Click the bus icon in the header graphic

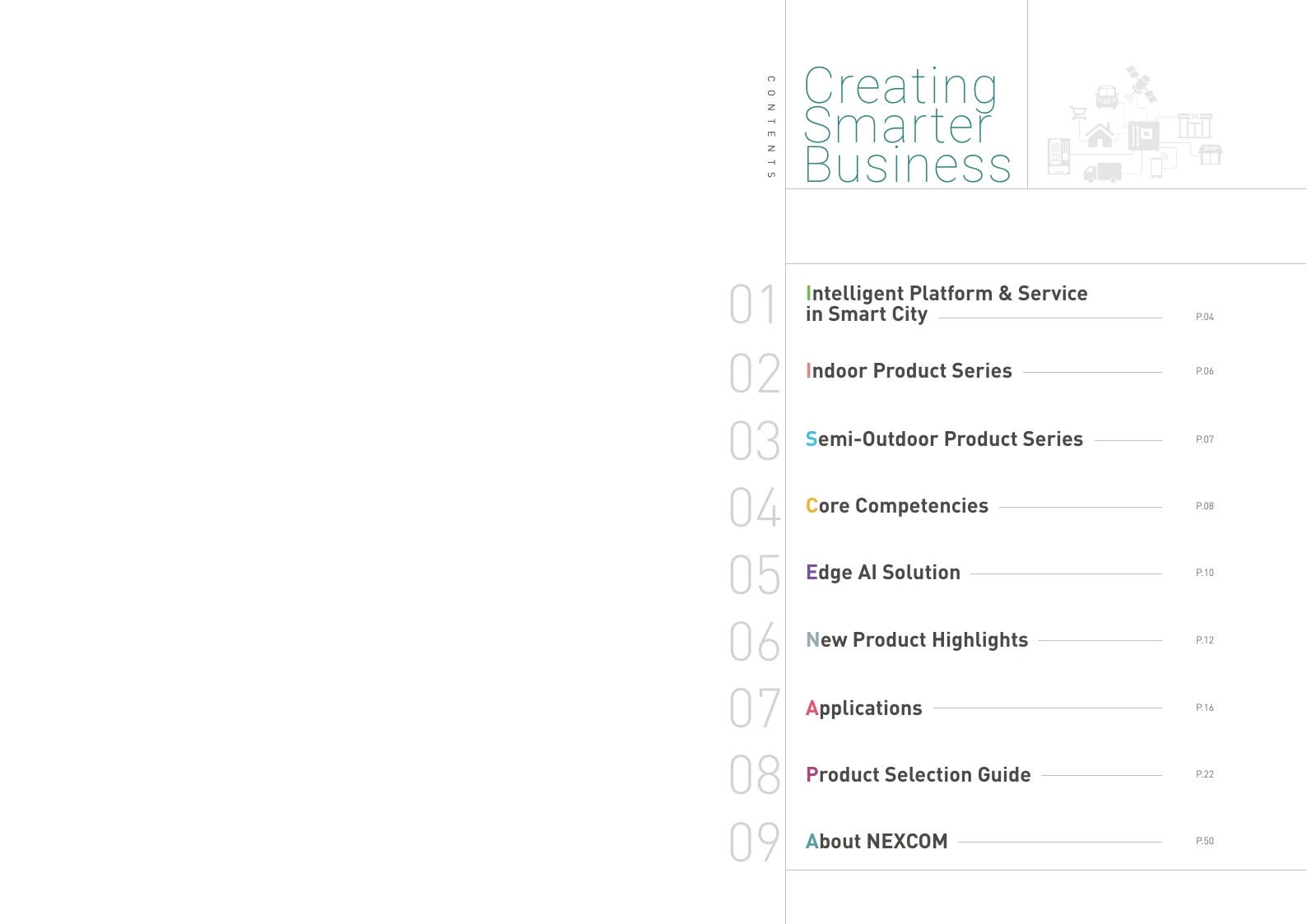pos(1107,97)
